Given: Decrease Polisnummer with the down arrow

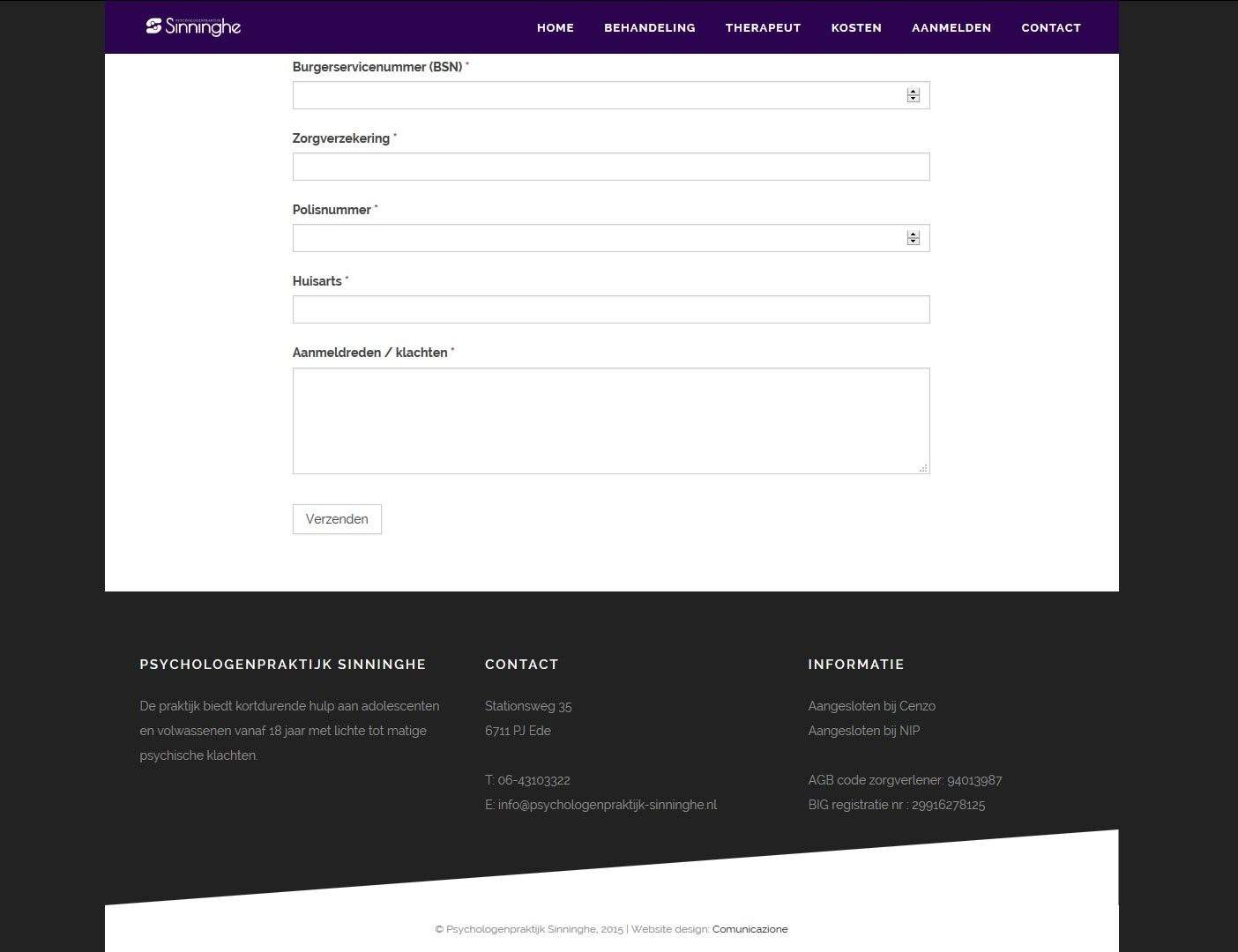Looking at the screenshot, I should point(914,242).
